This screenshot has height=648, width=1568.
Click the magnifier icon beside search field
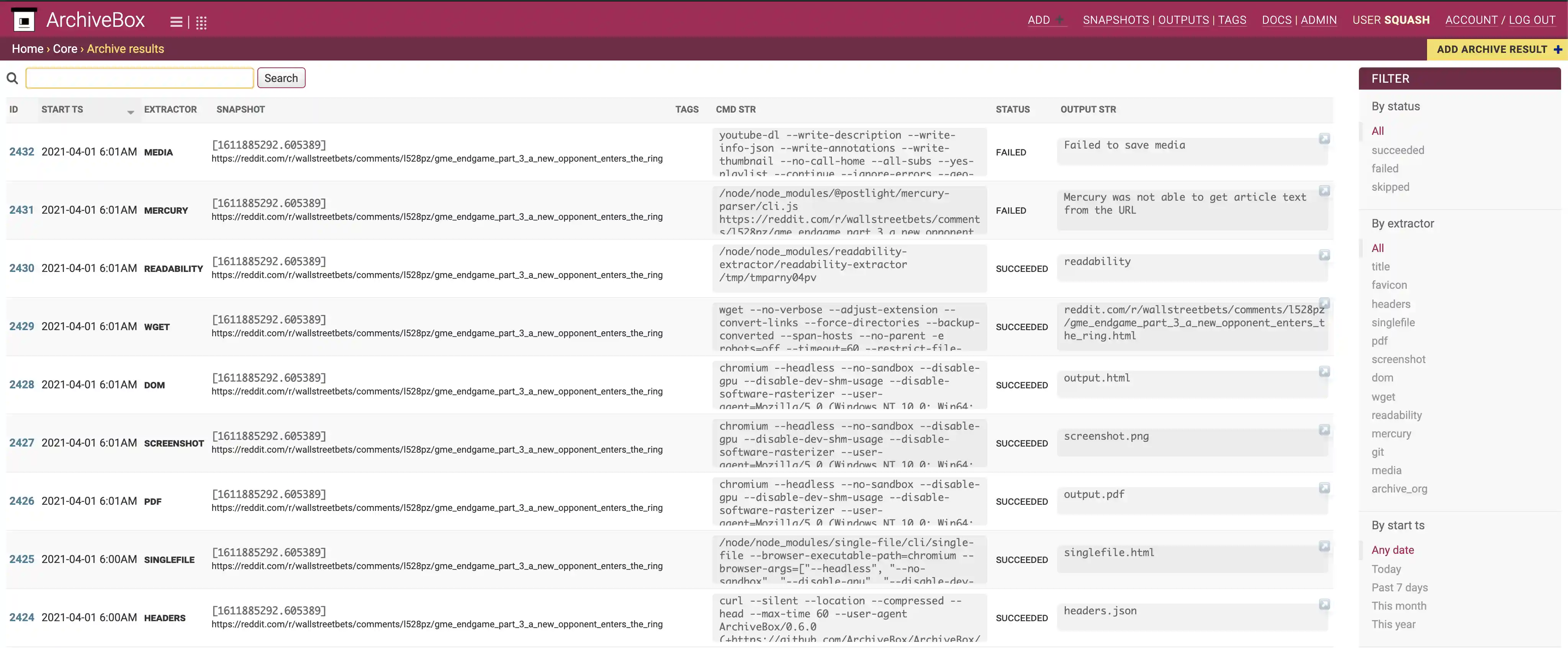pos(12,79)
